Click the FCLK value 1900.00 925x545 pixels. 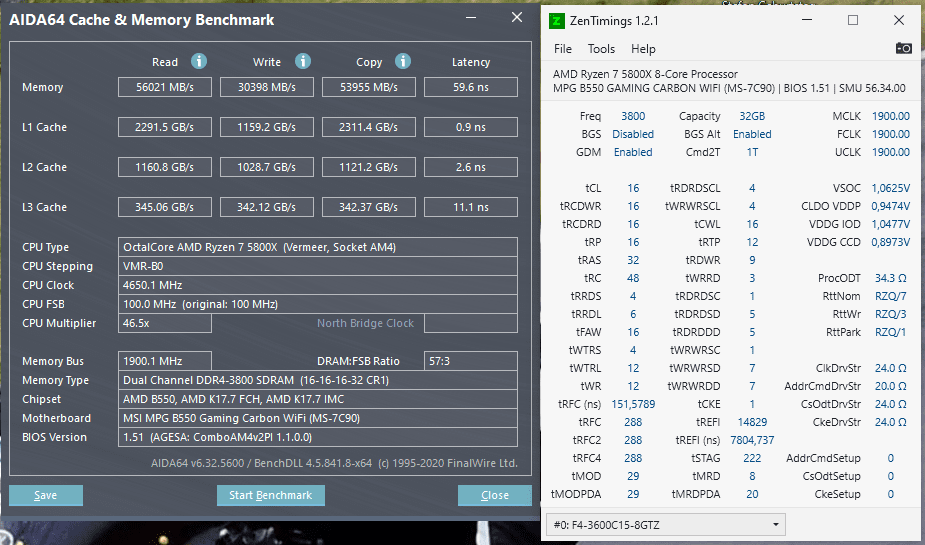(x=891, y=134)
